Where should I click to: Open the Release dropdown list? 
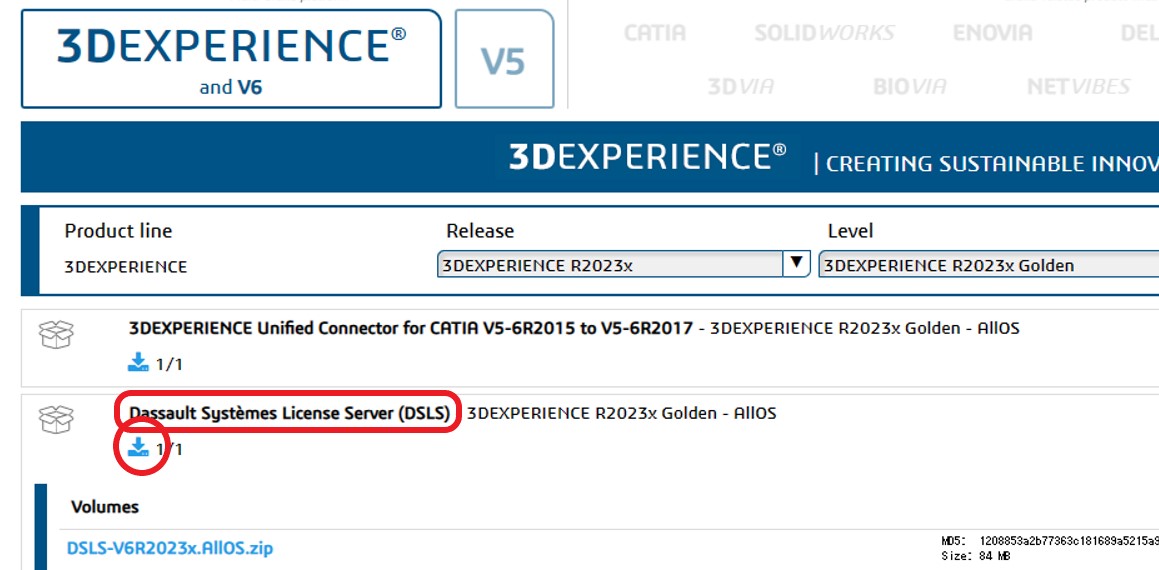[612, 265]
